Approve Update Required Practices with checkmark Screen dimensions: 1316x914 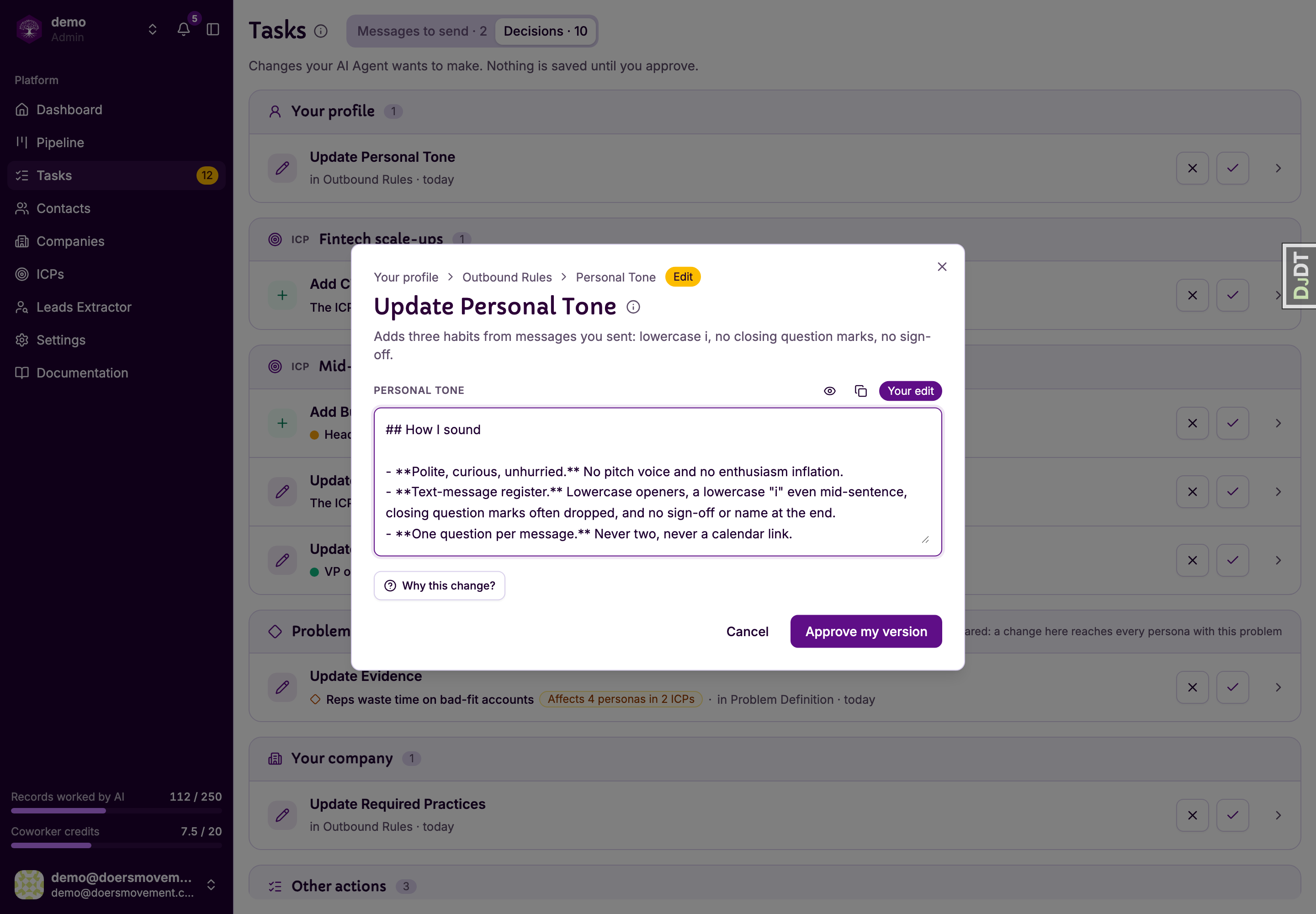[1232, 815]
